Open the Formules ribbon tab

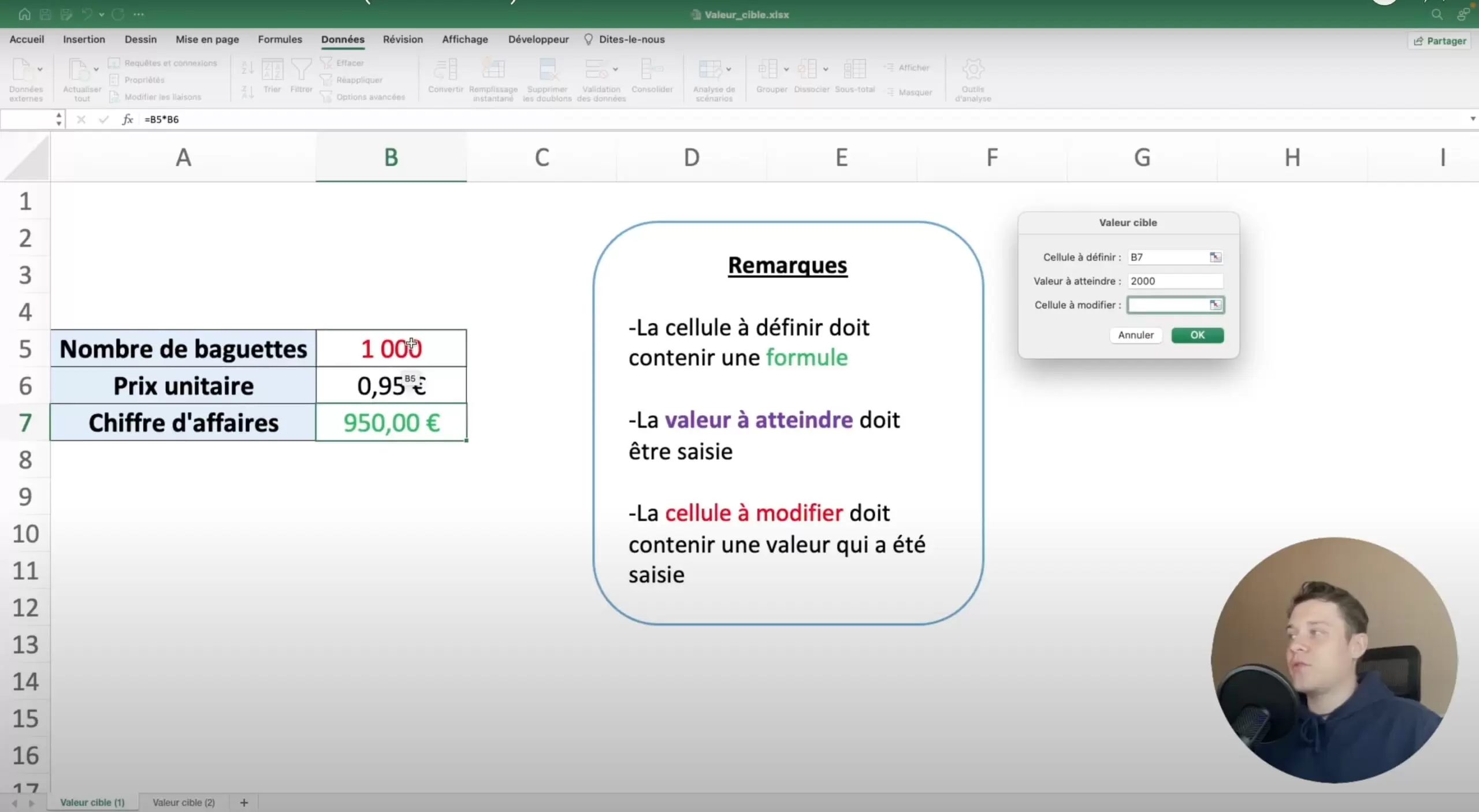coord(280,39)
